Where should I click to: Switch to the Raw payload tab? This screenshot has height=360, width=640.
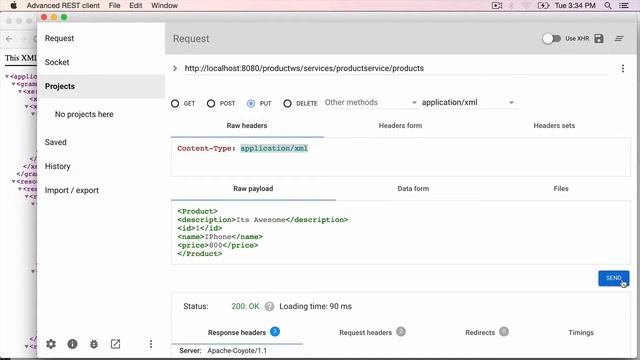tap(253, 189)
